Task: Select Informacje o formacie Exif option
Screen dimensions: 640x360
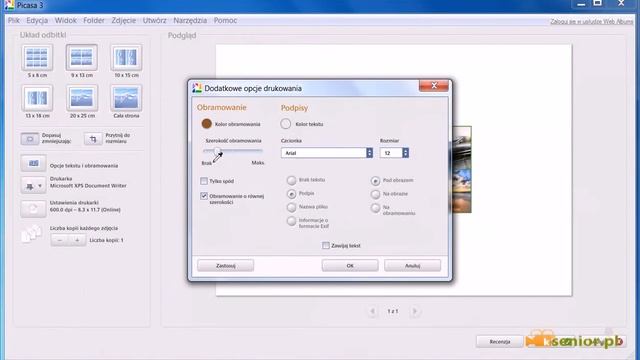Action: tap(291, 221)
